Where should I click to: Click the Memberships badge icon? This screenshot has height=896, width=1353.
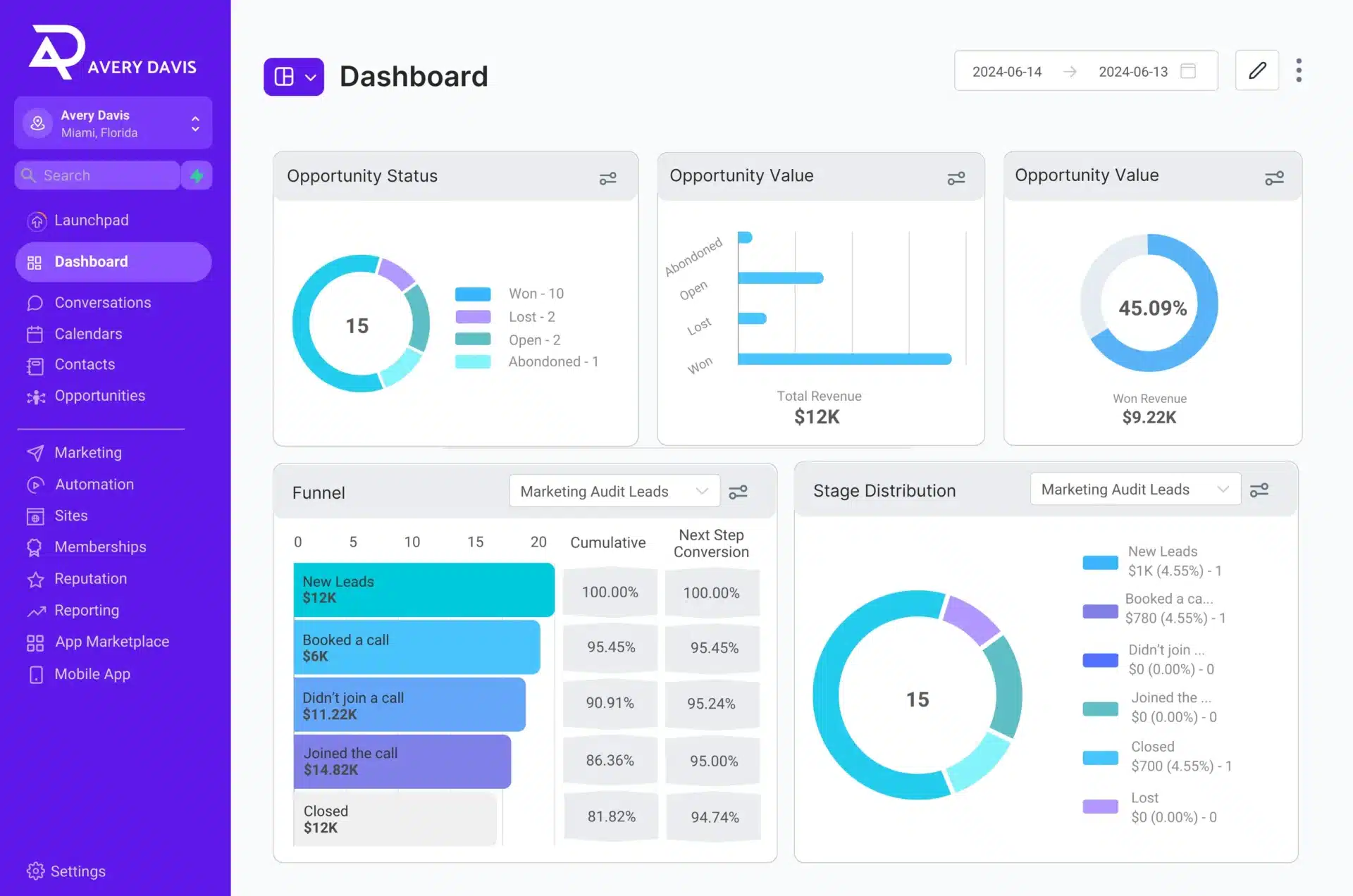click(x=35, y=548)
